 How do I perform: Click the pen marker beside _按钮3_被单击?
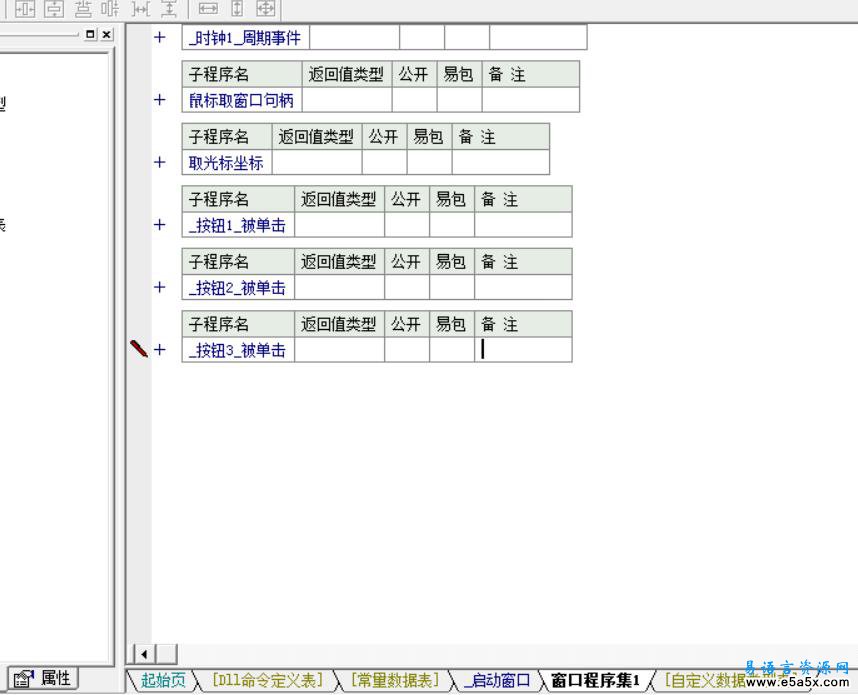[138, 349]
